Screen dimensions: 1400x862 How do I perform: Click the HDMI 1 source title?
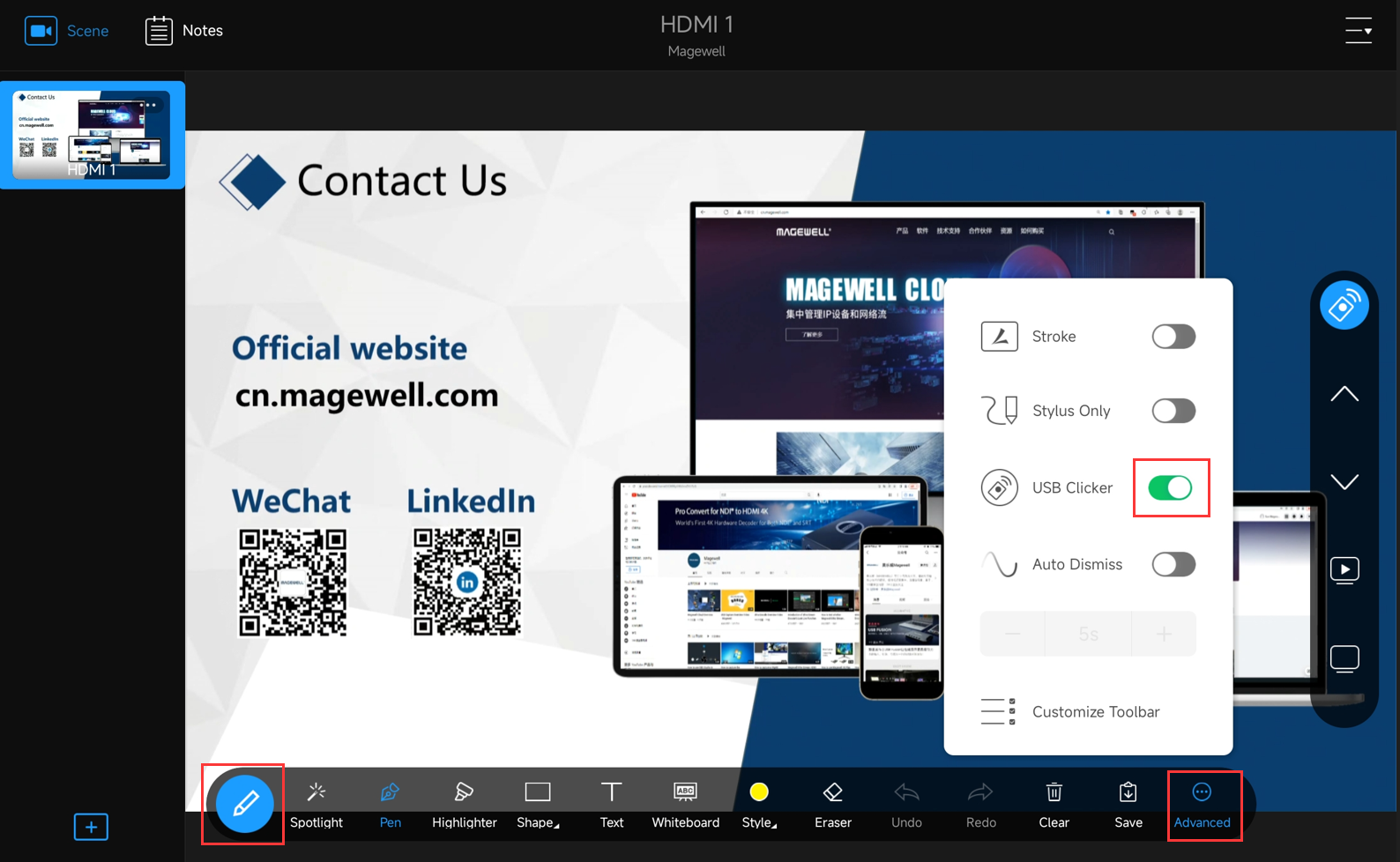(696, 25)
